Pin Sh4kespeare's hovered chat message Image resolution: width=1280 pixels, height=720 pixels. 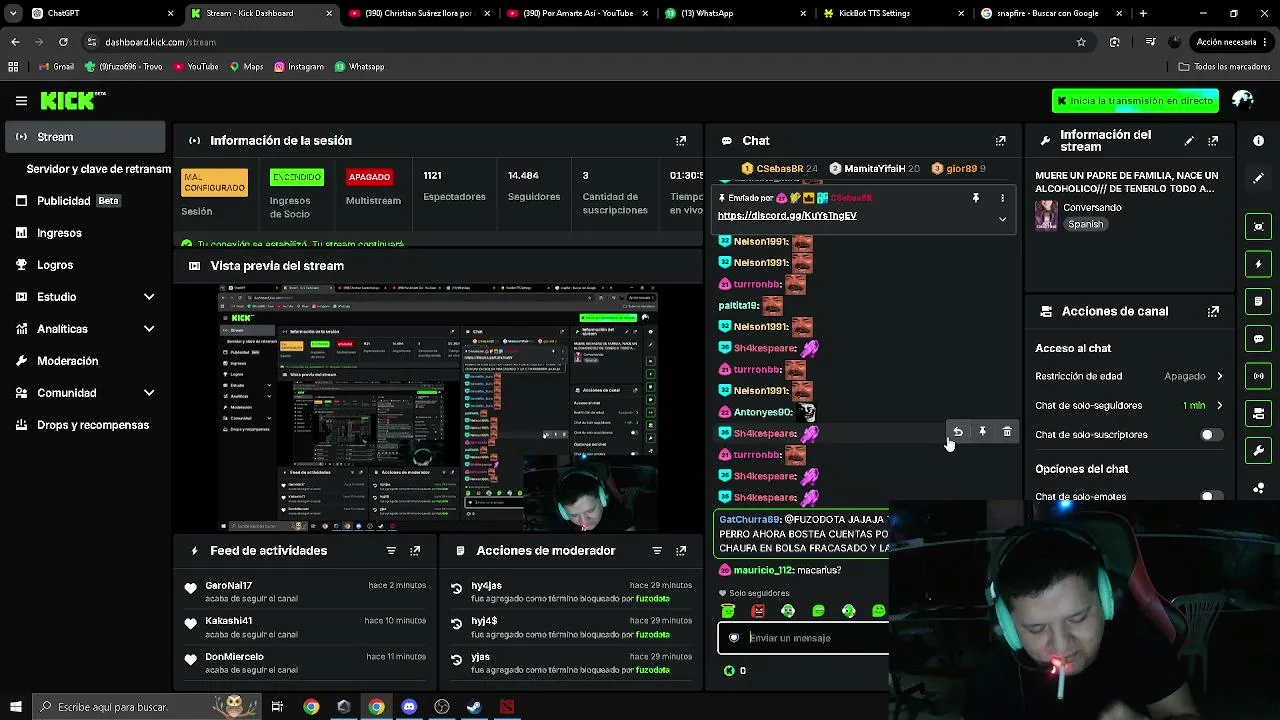[x=982, y=432]
